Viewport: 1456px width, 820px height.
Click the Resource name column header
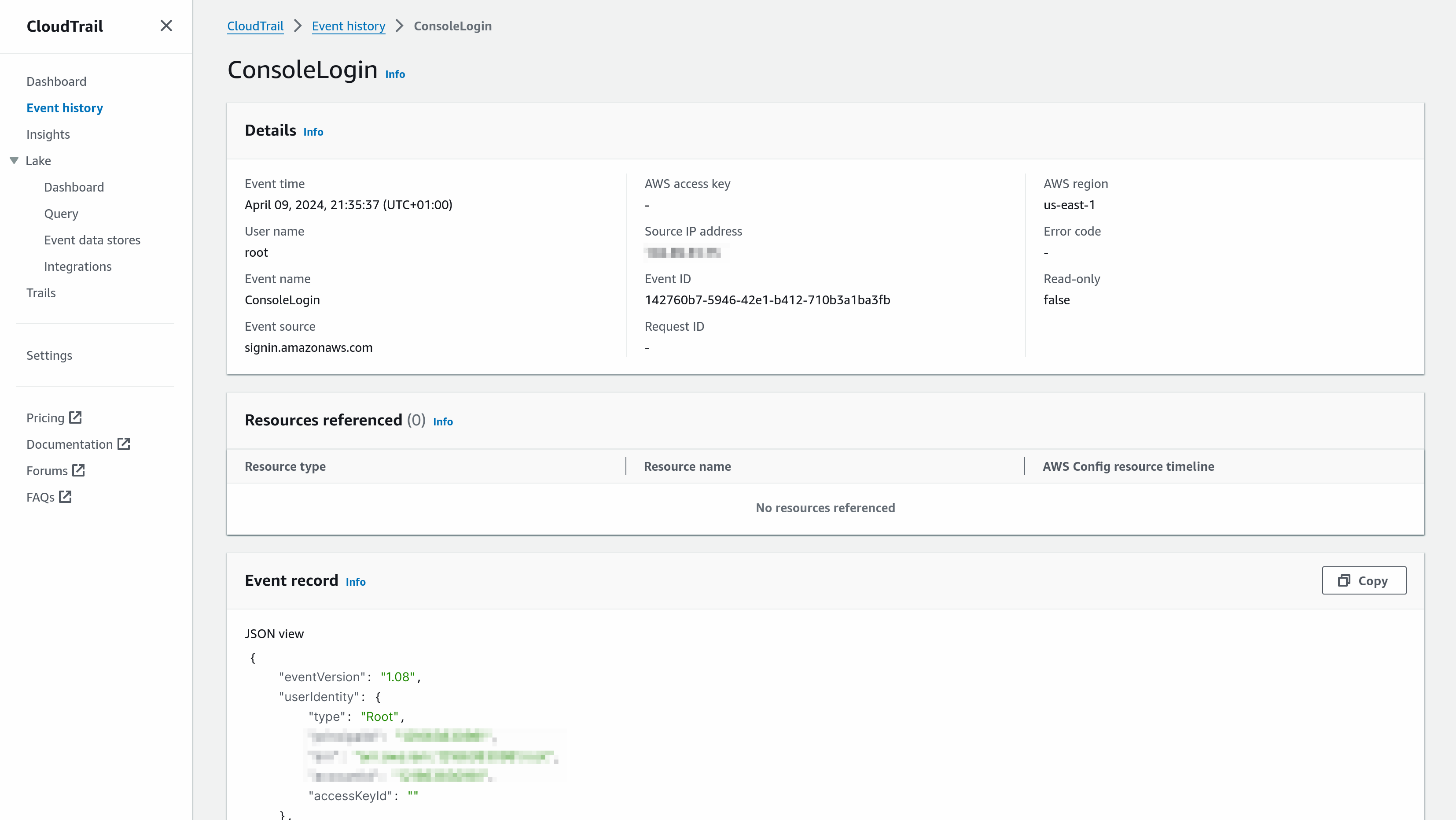(687, 466)
